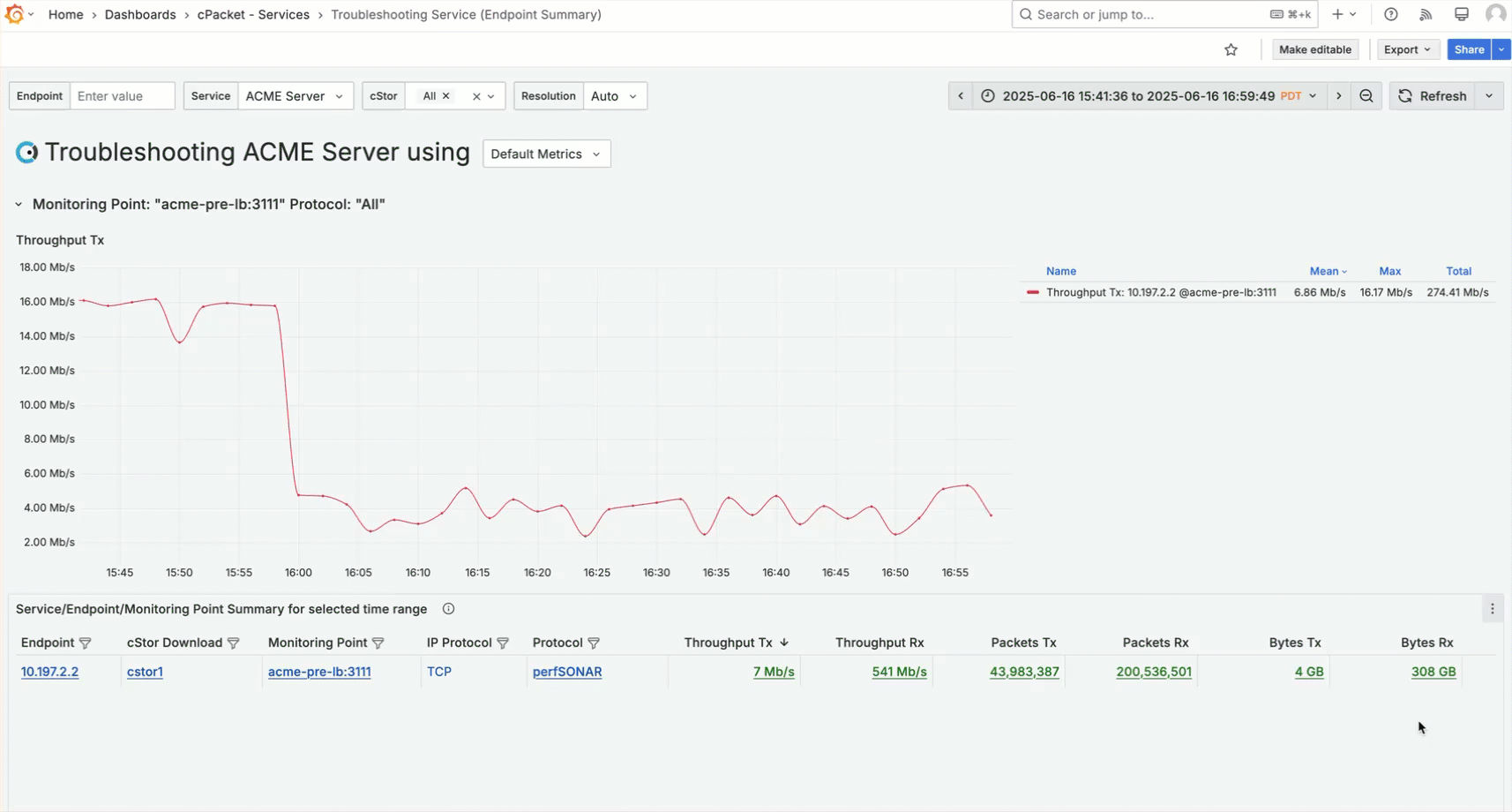Sort table by Throughput Rx header
Image resolution: width=1512 pixels, height=812 pixels.
pyautogui.click(x=880, y=643)
